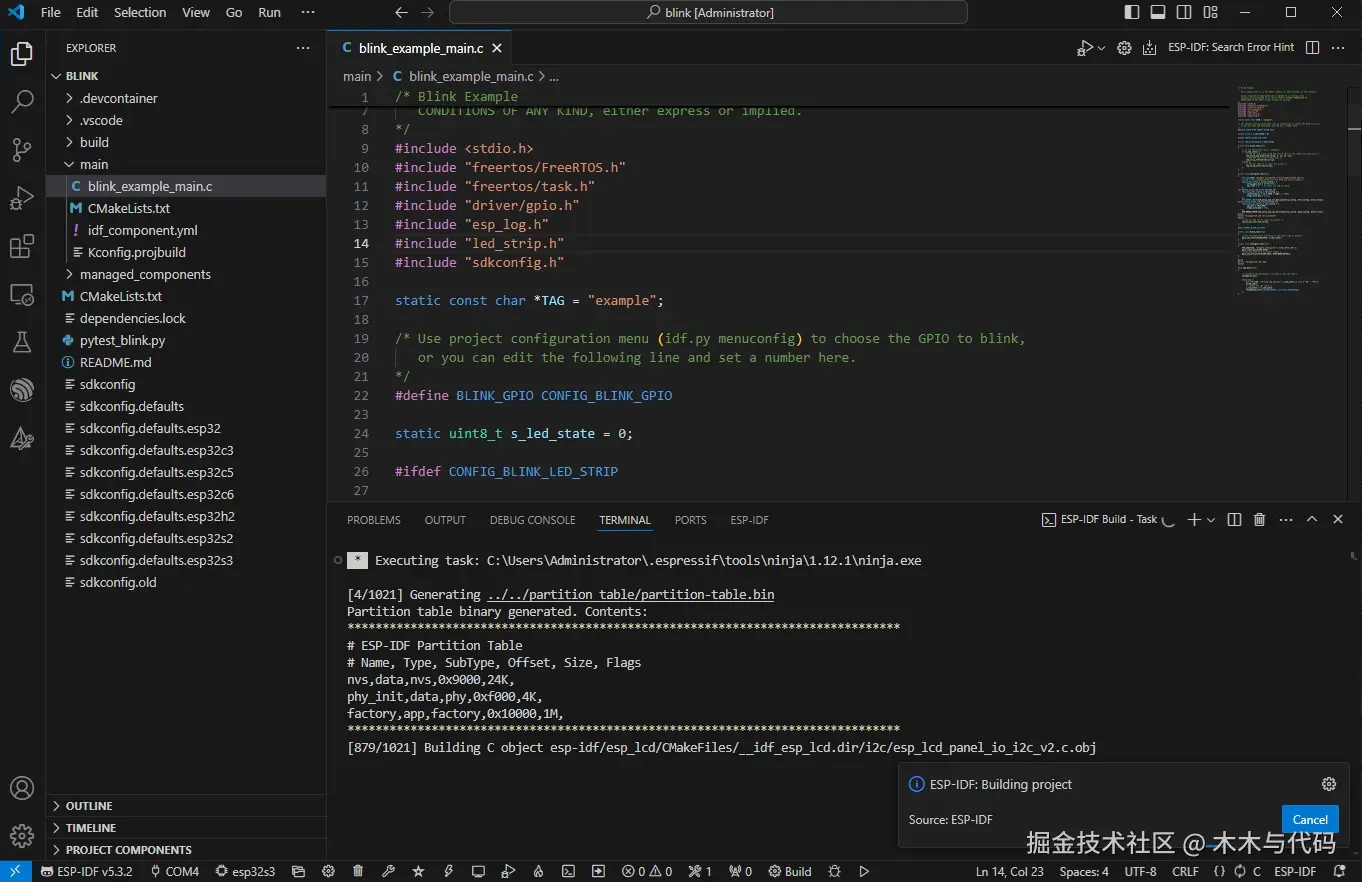Open the ESP-IDF Explorer in activity bar
Screen dimensions: 1362x882
(x=22, y=389)
